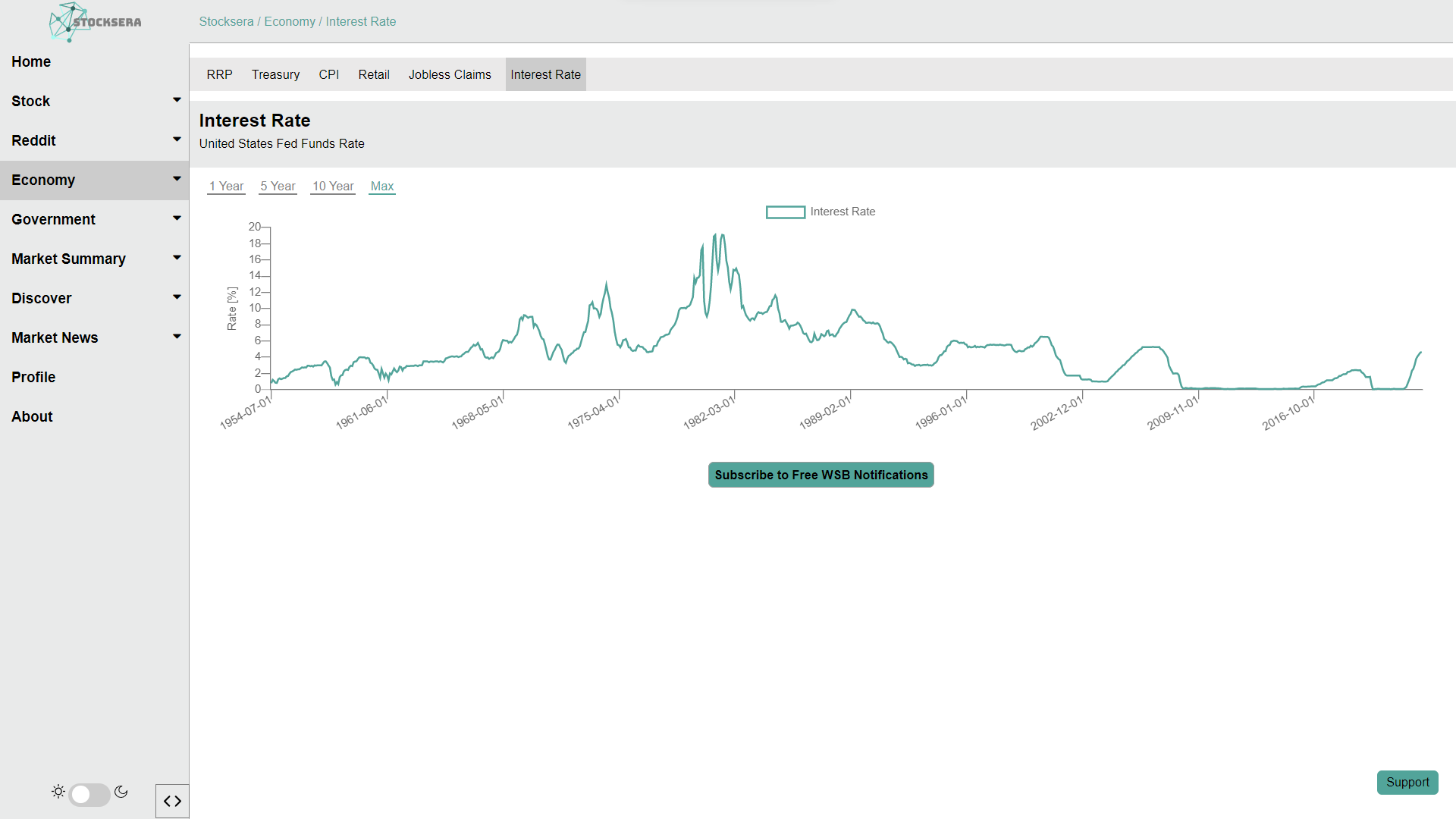This screenshot has width=1456, height=819.
Task: Subscribe to Free WSB Notifications
Action: click(x=821, y=475)
